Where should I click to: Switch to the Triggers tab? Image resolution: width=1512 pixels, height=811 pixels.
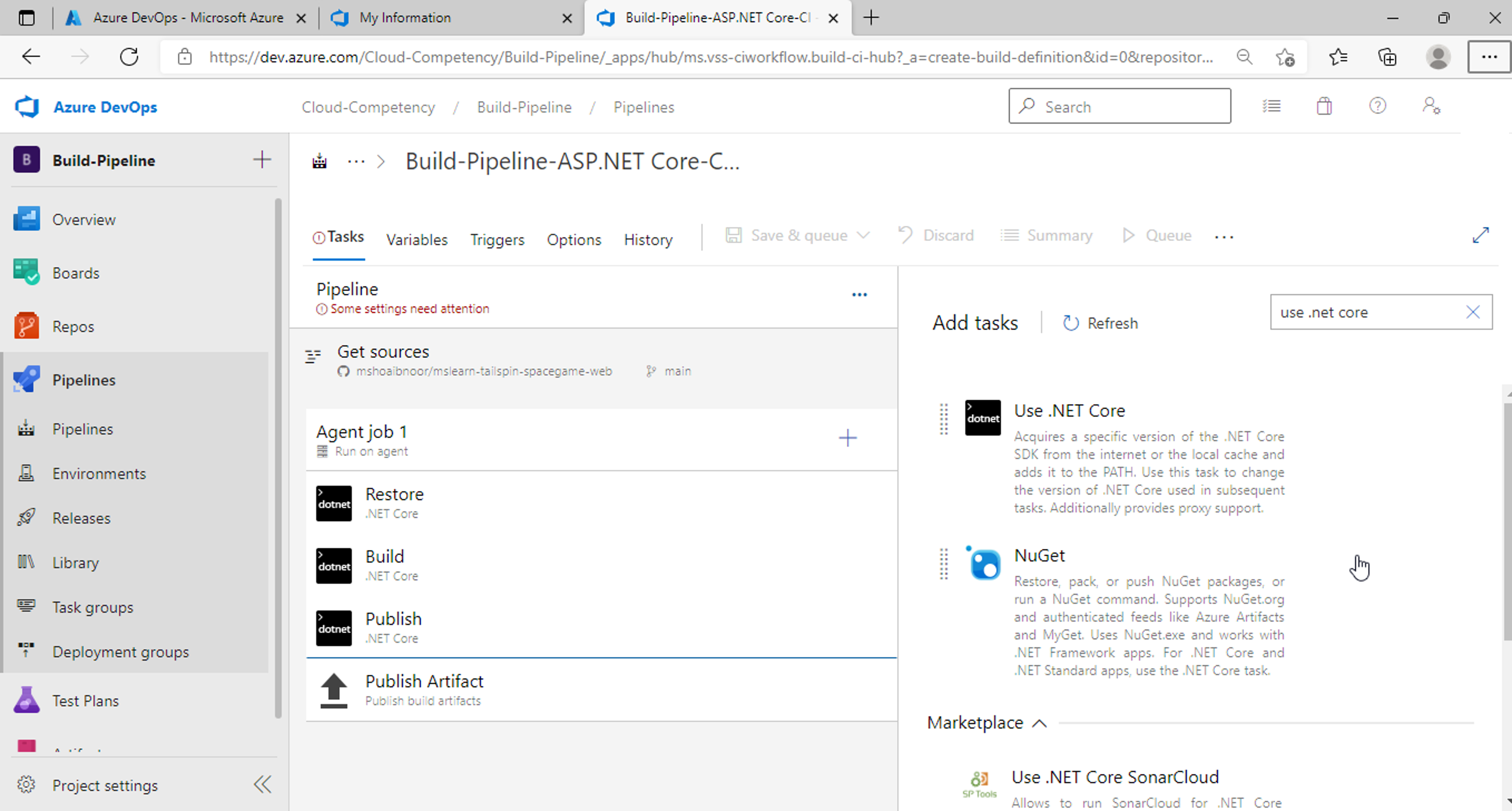(497, 240)
